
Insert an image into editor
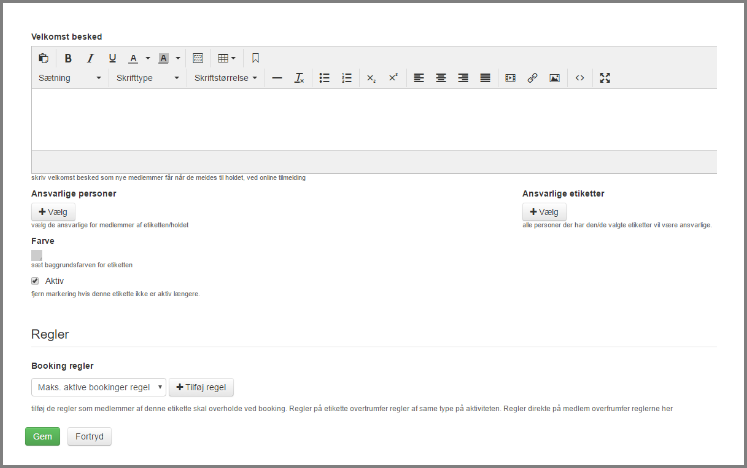(x=554, y=78)
